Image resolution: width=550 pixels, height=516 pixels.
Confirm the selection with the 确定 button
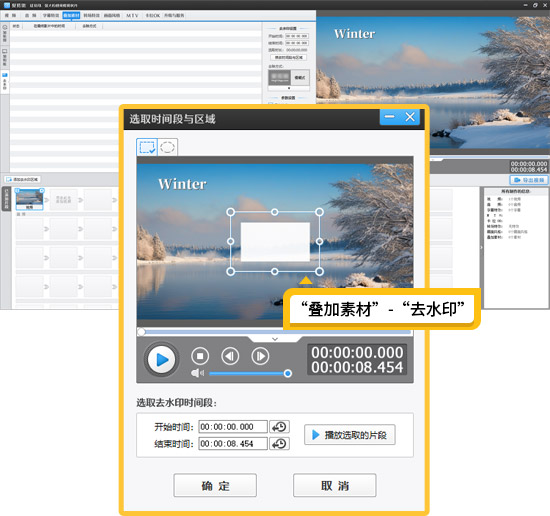point(215,485)
